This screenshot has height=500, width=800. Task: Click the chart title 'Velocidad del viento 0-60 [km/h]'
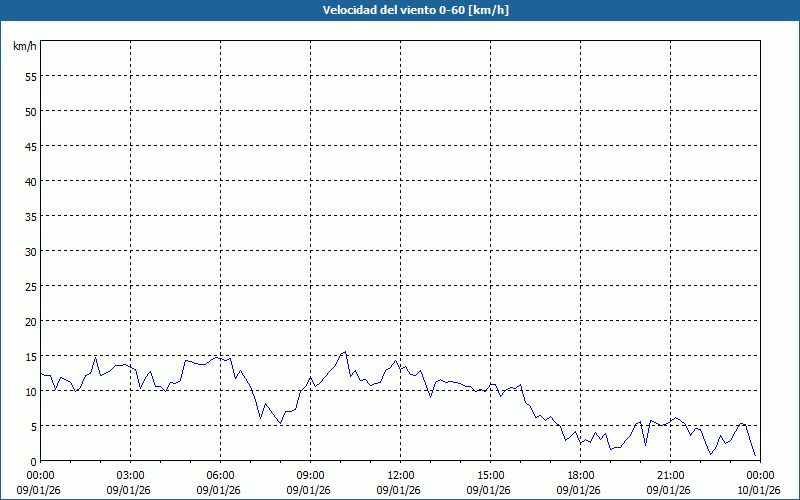pyautogui.click(x=400, y=11)
